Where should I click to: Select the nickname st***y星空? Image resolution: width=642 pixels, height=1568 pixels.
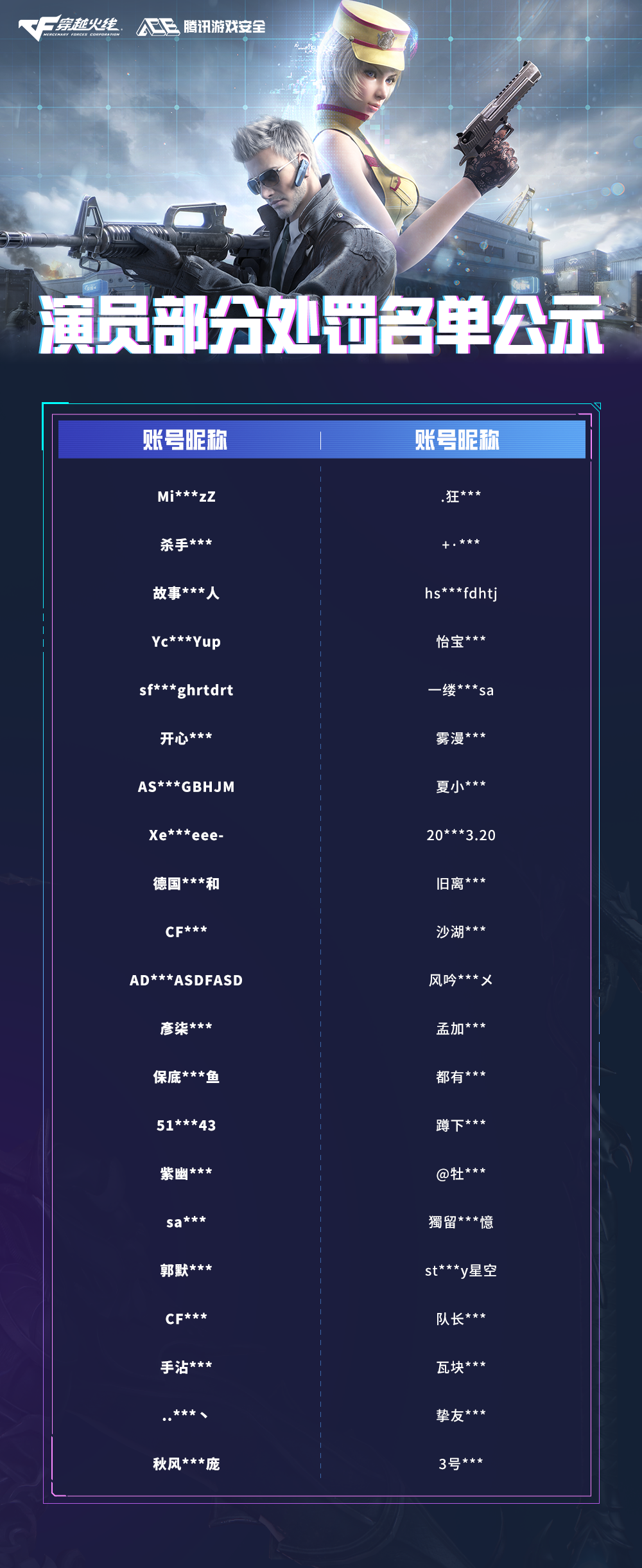pyautogui.click(x=461, y=1271)
